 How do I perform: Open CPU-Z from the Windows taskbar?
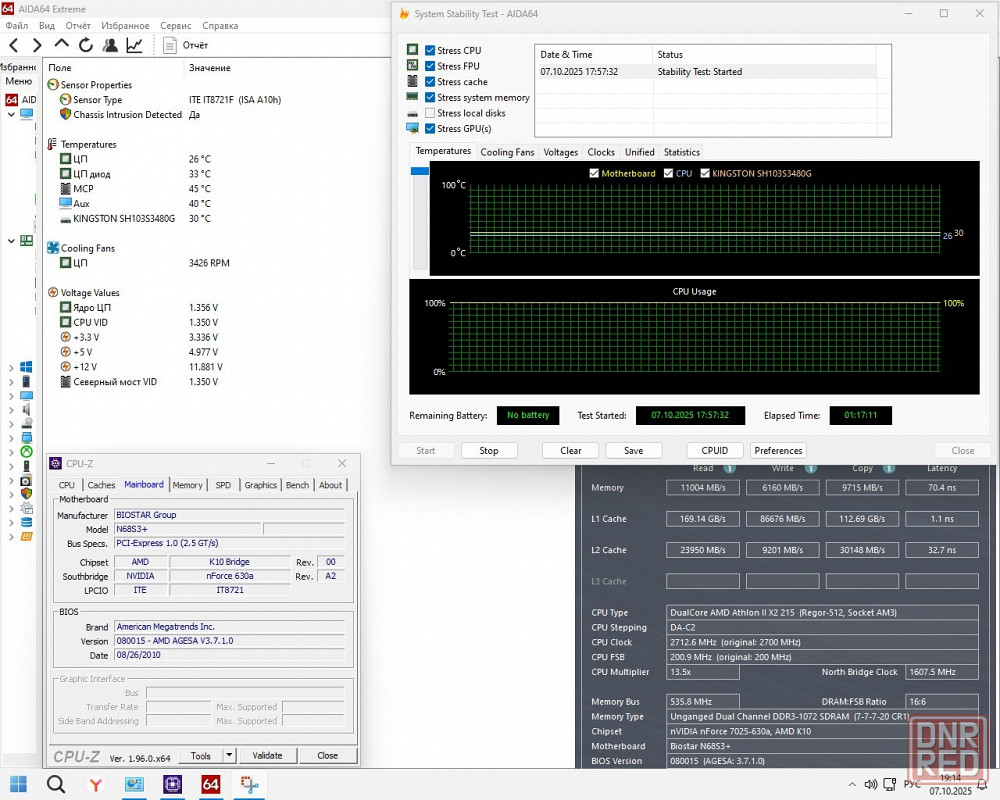(x=172, y=784)
